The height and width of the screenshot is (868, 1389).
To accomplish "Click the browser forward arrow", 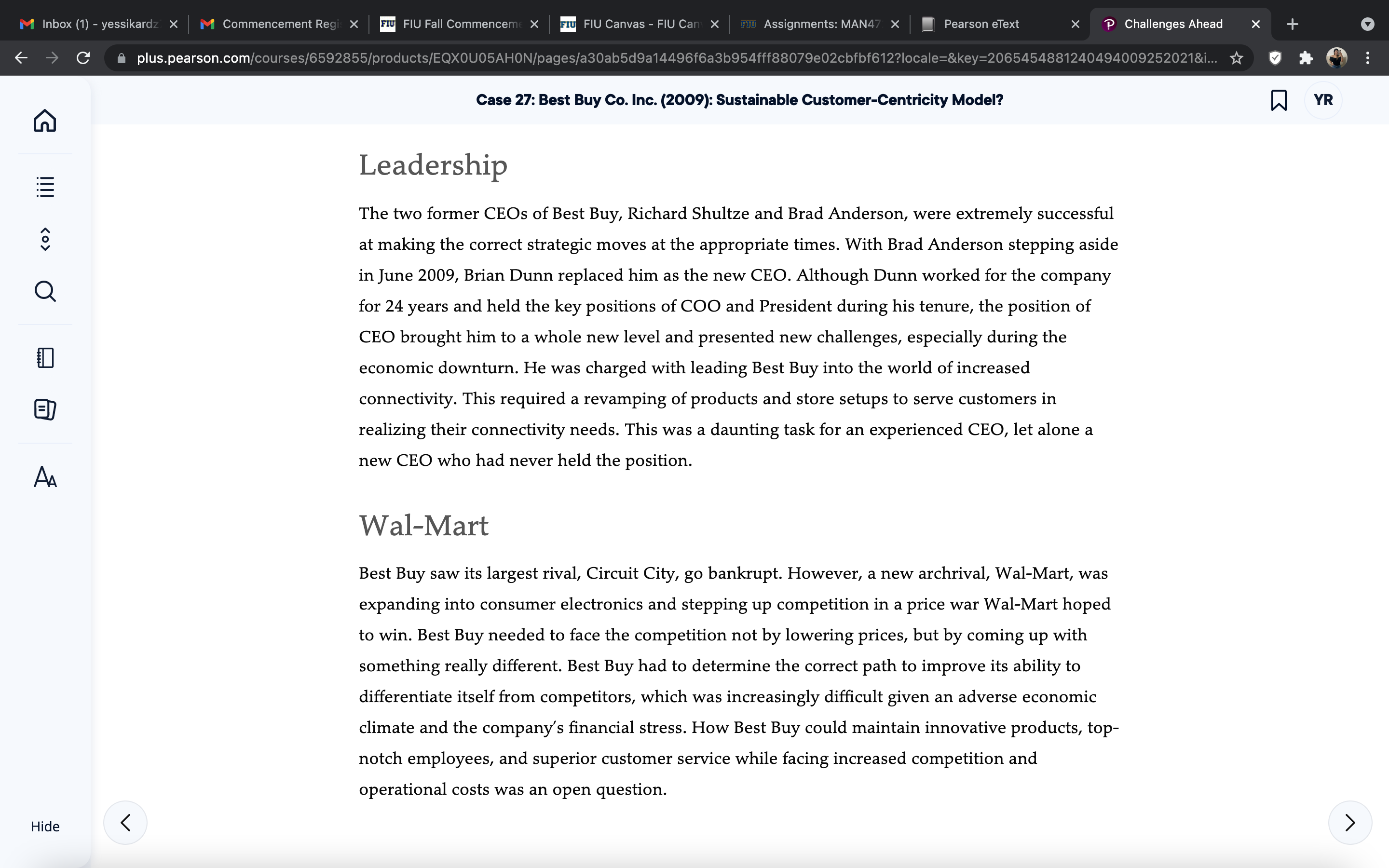I will click(52, 57).
